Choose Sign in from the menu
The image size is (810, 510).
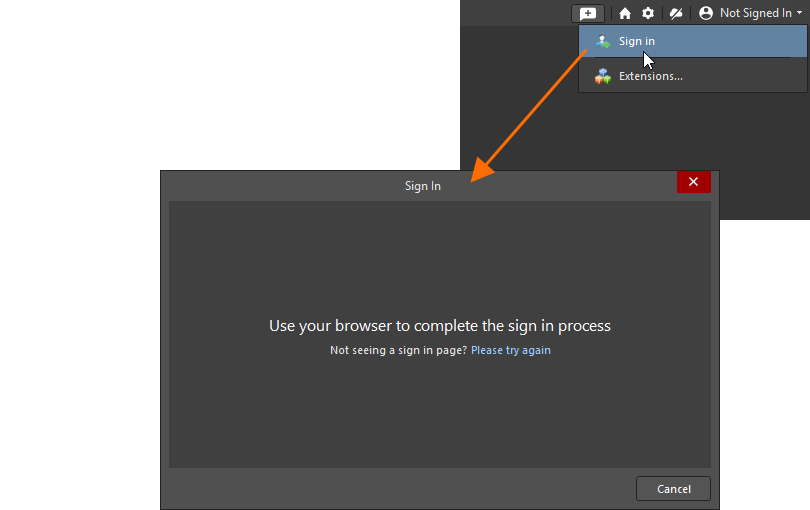tap(693, 41)
